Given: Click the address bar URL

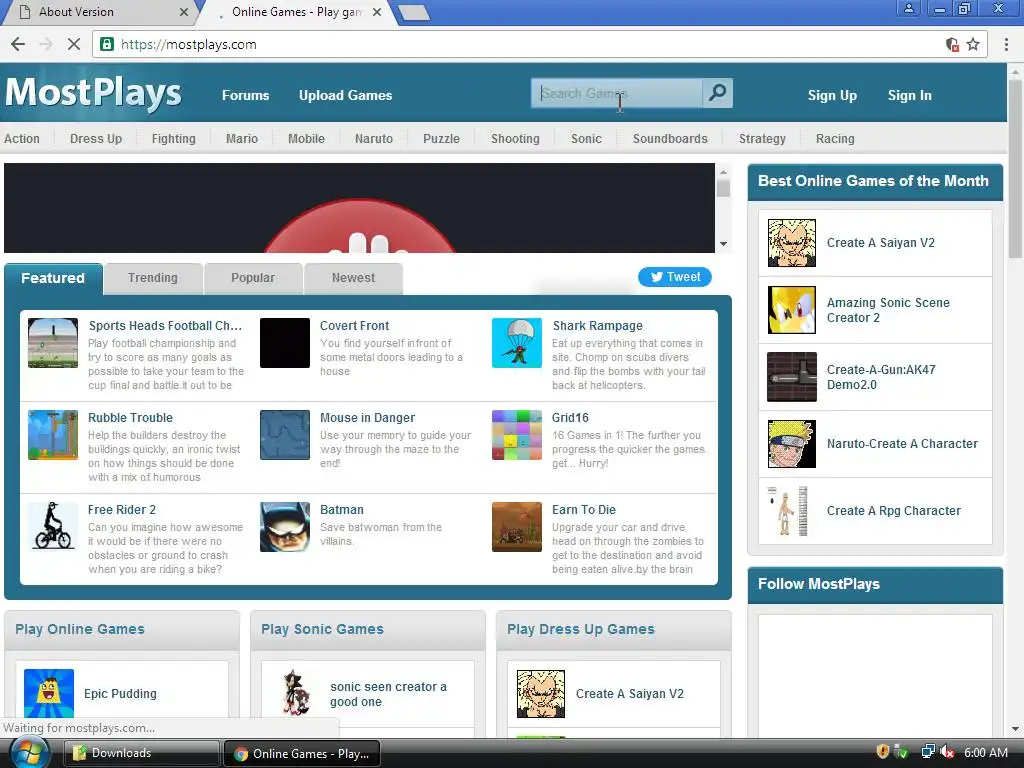Looking at the screenshot, I should [x=189, y=44].
